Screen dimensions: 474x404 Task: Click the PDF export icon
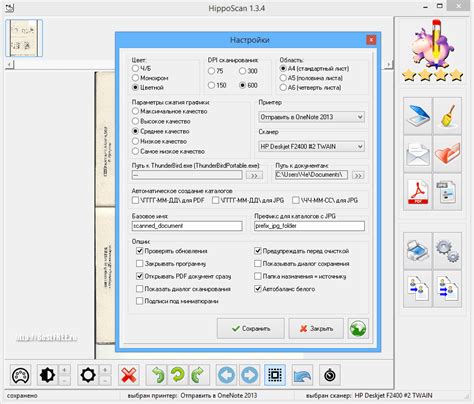(x=418, y=192)
